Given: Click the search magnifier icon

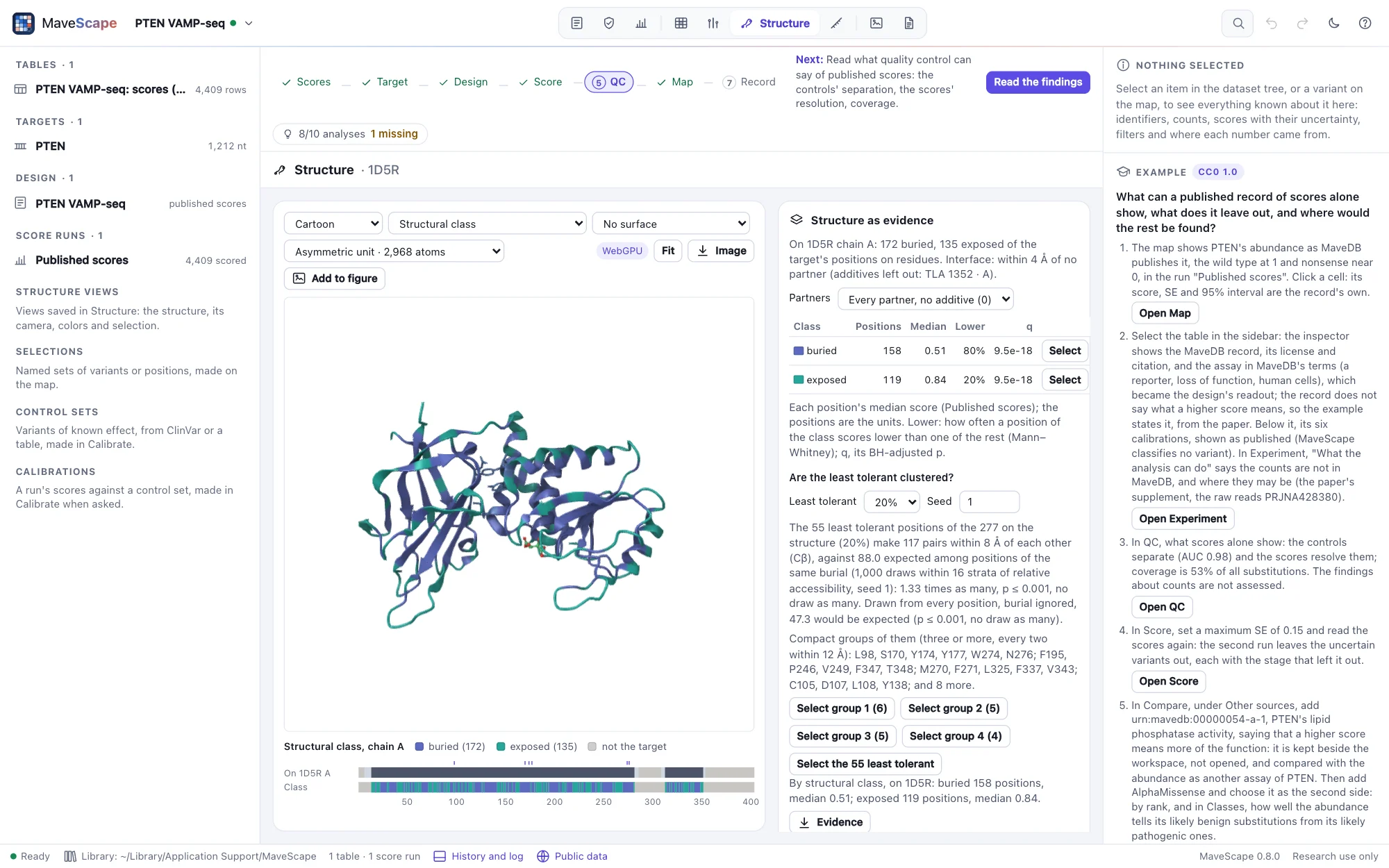Looking at the screenshot, I should point(1238,23).
